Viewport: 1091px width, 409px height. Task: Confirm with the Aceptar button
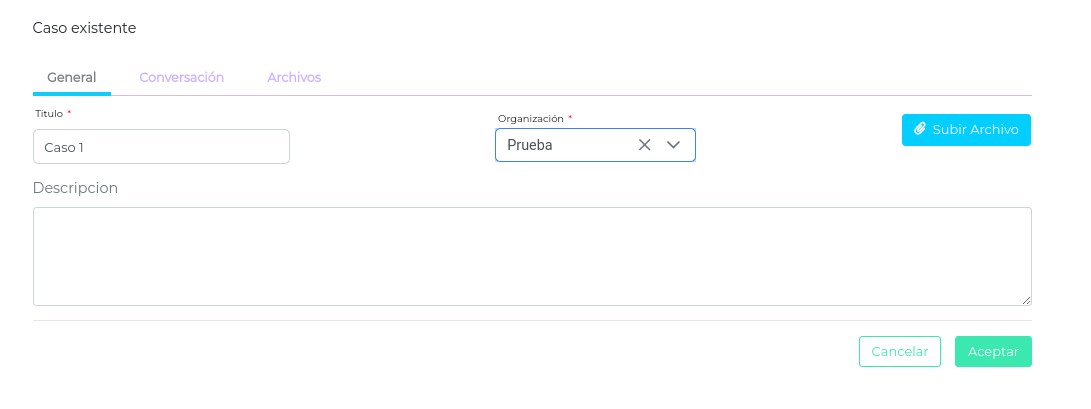click(x=993, y=351)
